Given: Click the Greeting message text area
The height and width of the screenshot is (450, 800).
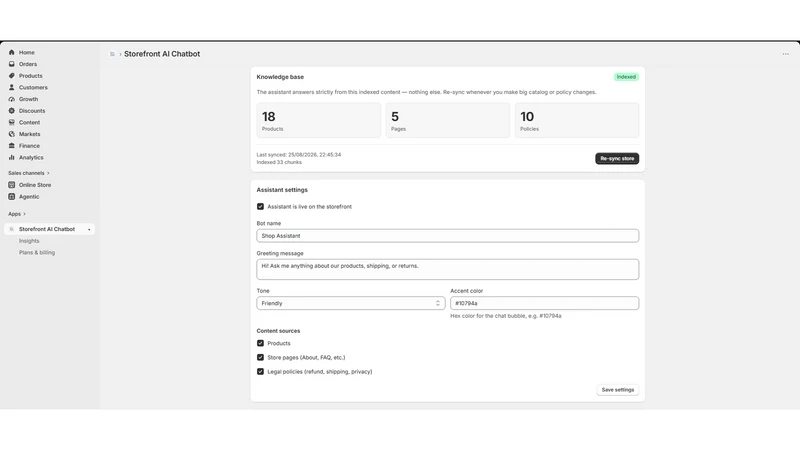Looking at the screenshot, I should coord(447,269).
